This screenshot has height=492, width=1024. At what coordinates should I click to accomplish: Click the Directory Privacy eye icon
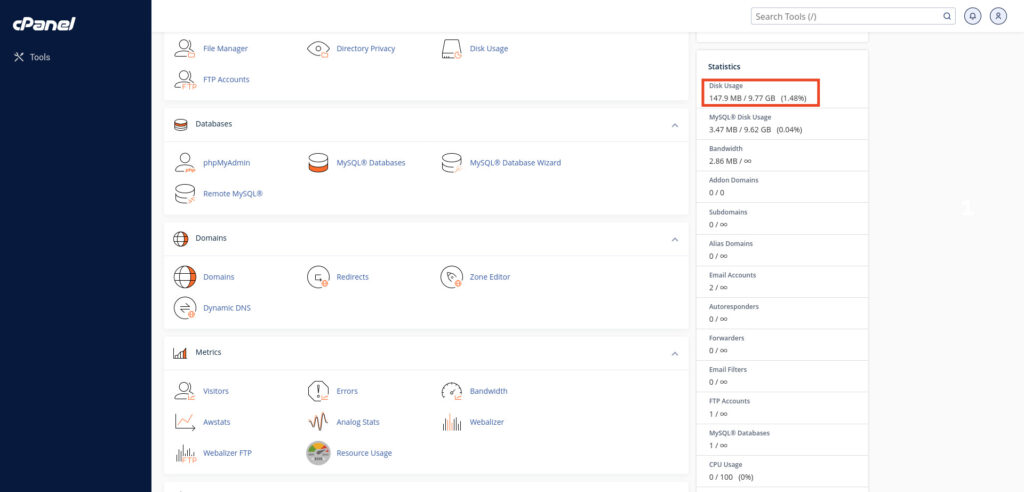coord(318,48)
